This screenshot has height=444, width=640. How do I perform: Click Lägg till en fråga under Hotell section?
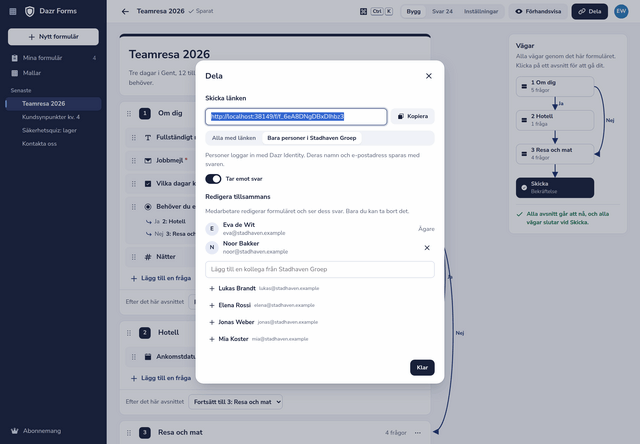coord(161,378)
